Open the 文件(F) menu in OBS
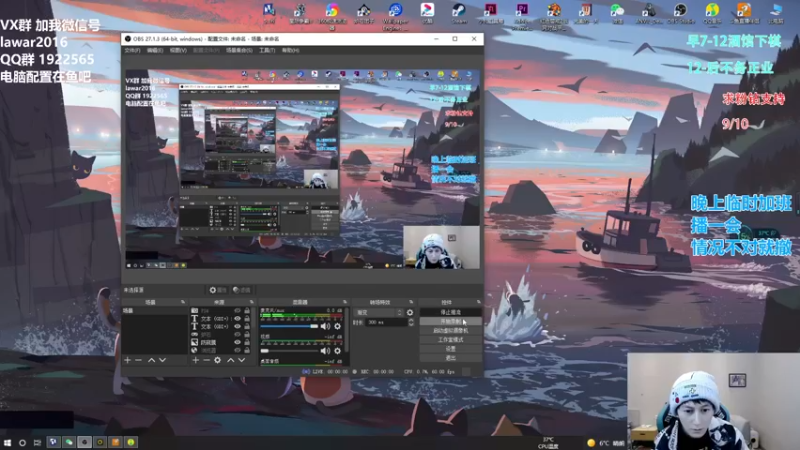This screenshot has width=800, height=450. click(132, 51)
